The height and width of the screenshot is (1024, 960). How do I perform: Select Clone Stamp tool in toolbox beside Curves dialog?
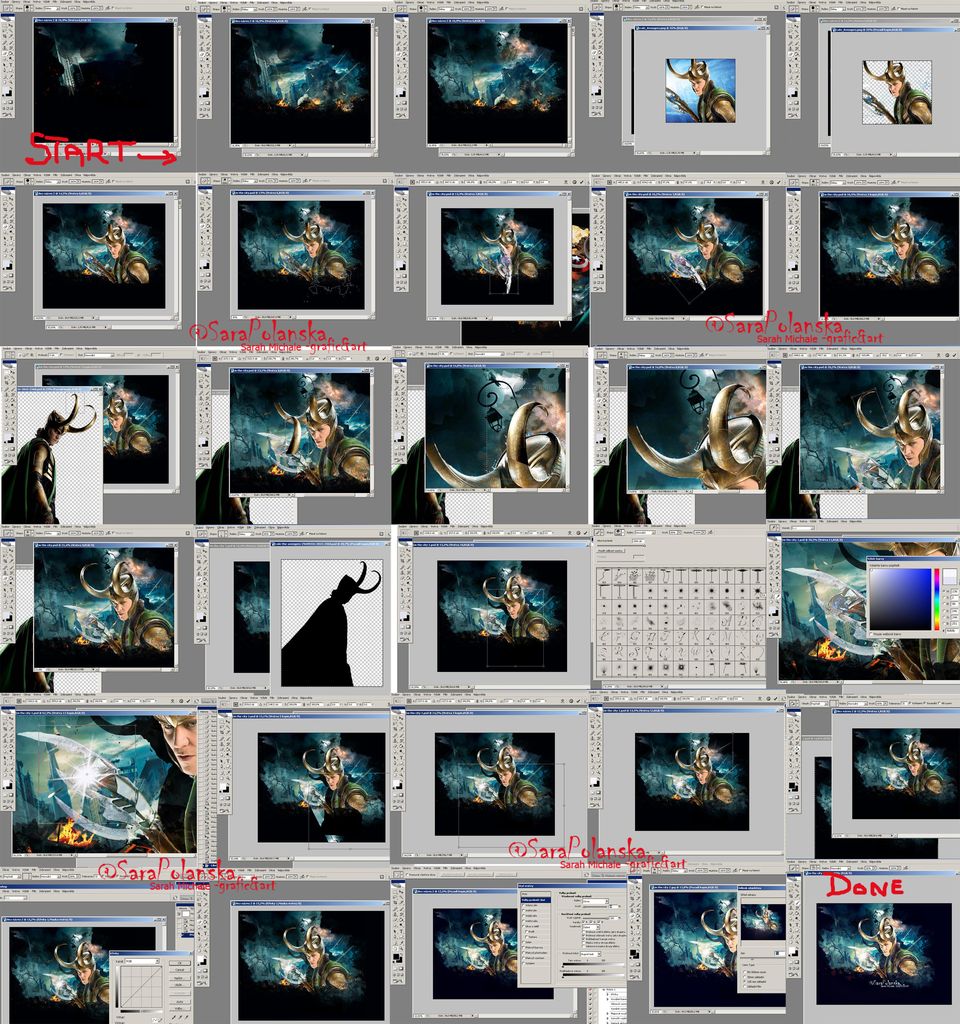click(199, 917)
